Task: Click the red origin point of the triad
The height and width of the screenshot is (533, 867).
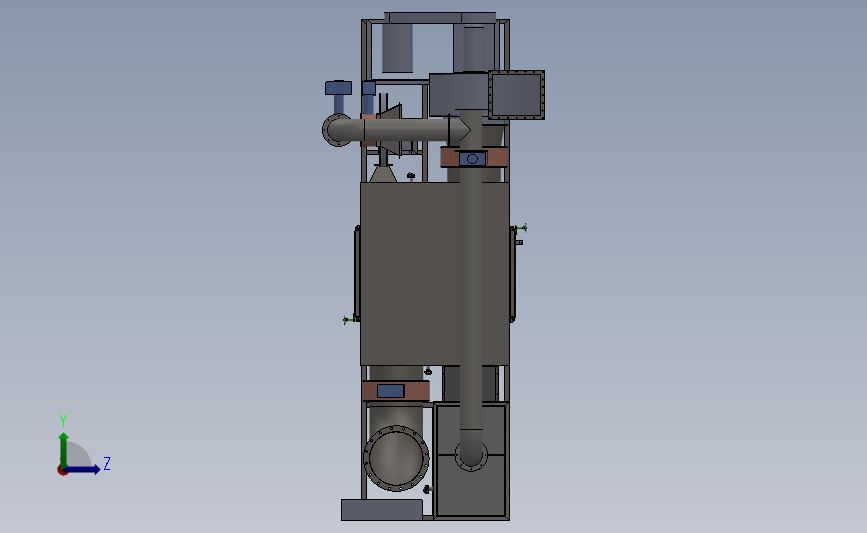Action: point(62,471)
